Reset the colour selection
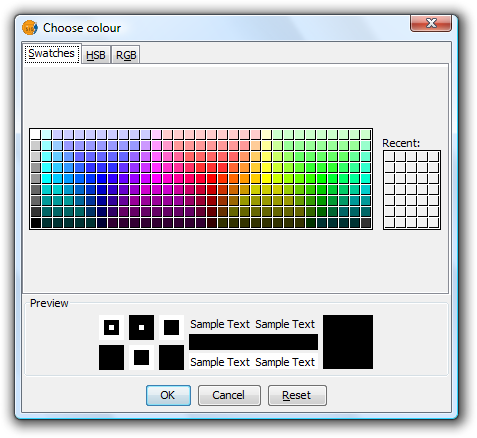The image size is (477, 438). point(297,395)
